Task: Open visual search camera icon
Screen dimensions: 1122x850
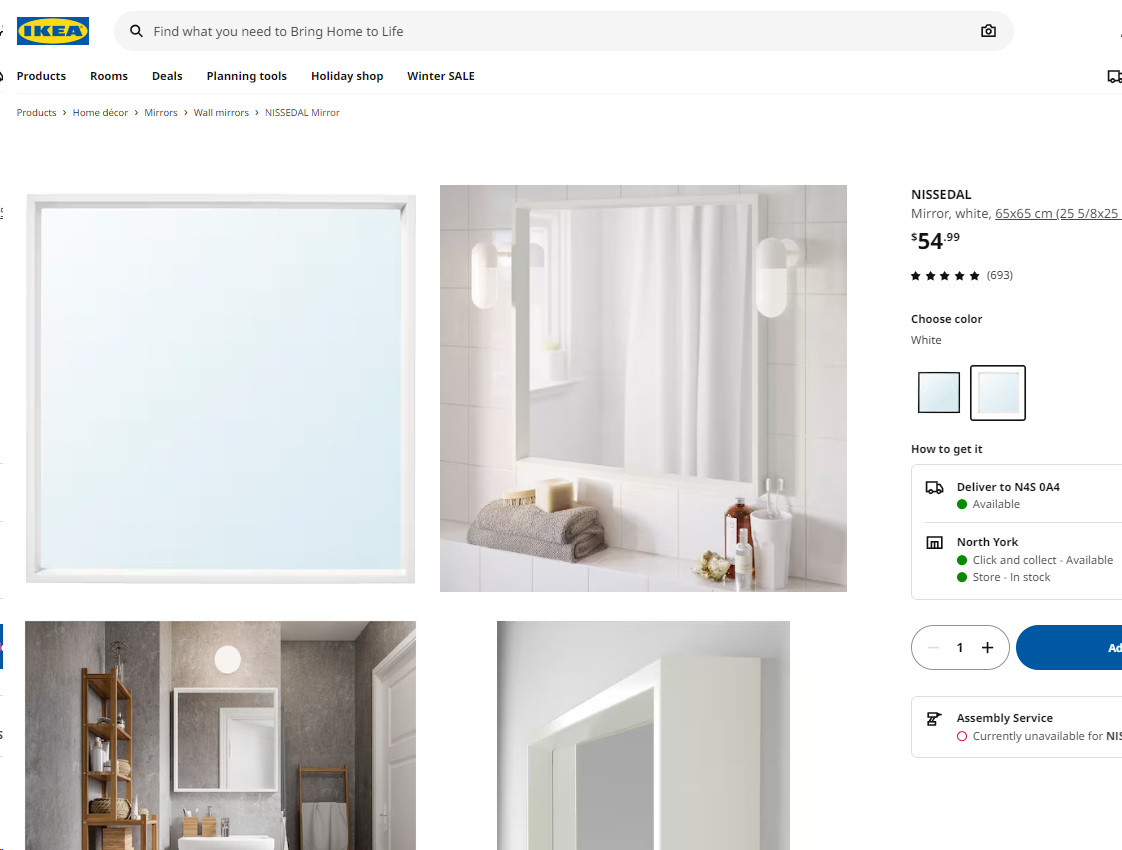Action: pyautogui.click(x=988, y=31)
